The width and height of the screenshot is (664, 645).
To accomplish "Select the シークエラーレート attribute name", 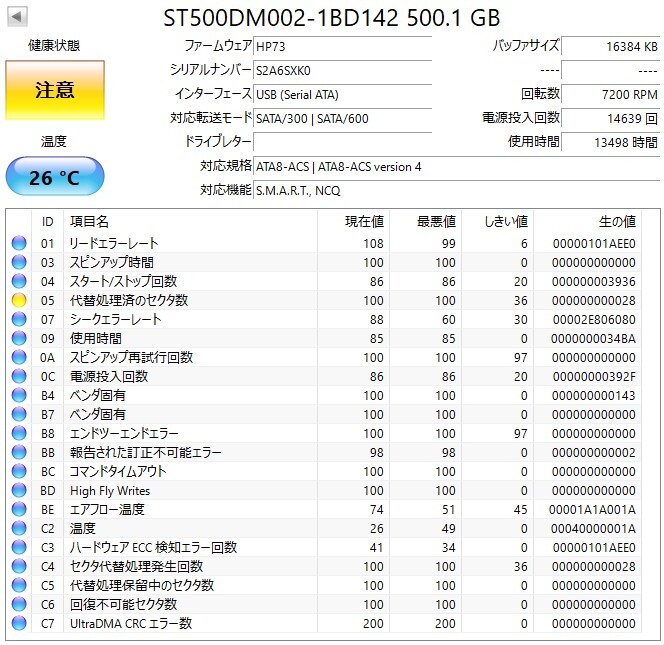I will [x=116, y=319].
